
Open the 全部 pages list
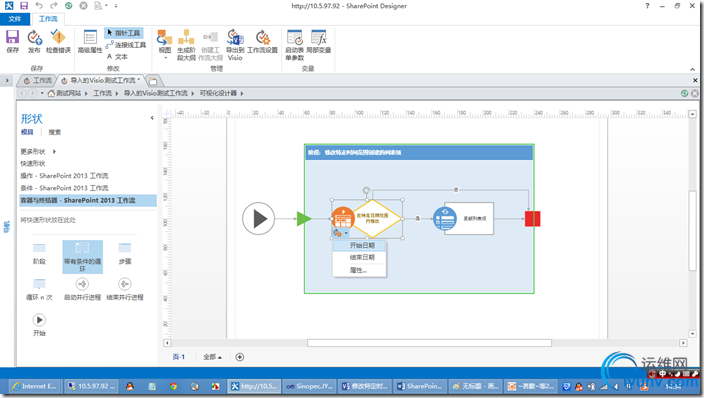[212, 357]
